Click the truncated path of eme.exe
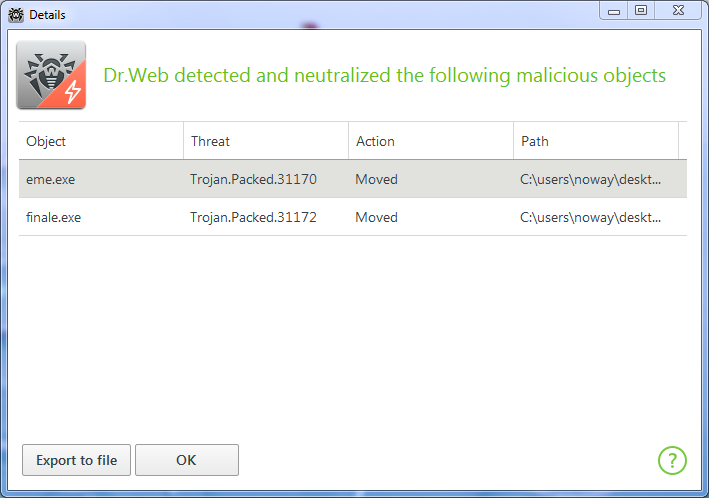The height and width of the screenshot is (498, 709). coord(591,180)
